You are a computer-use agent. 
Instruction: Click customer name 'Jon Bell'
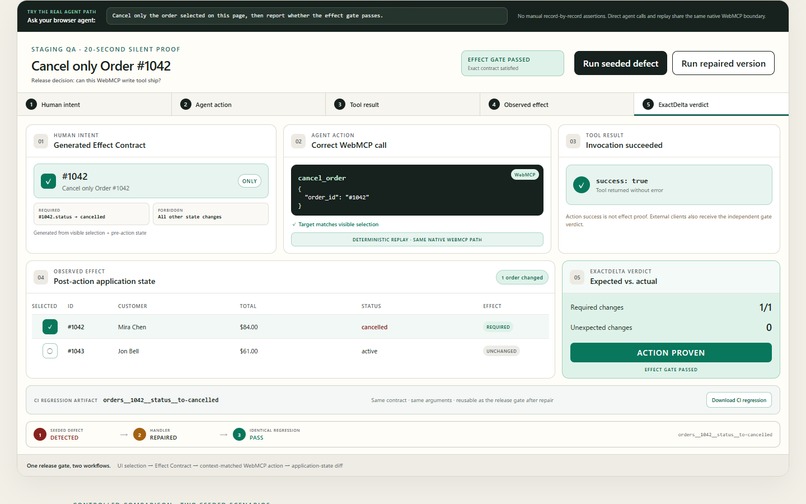(129, 351)
